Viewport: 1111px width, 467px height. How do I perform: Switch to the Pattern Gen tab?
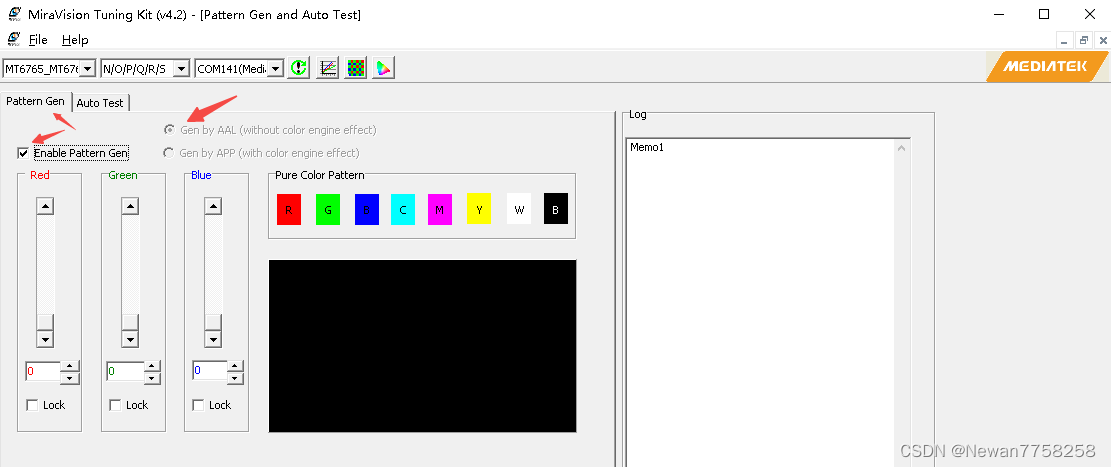pos(35,101)
